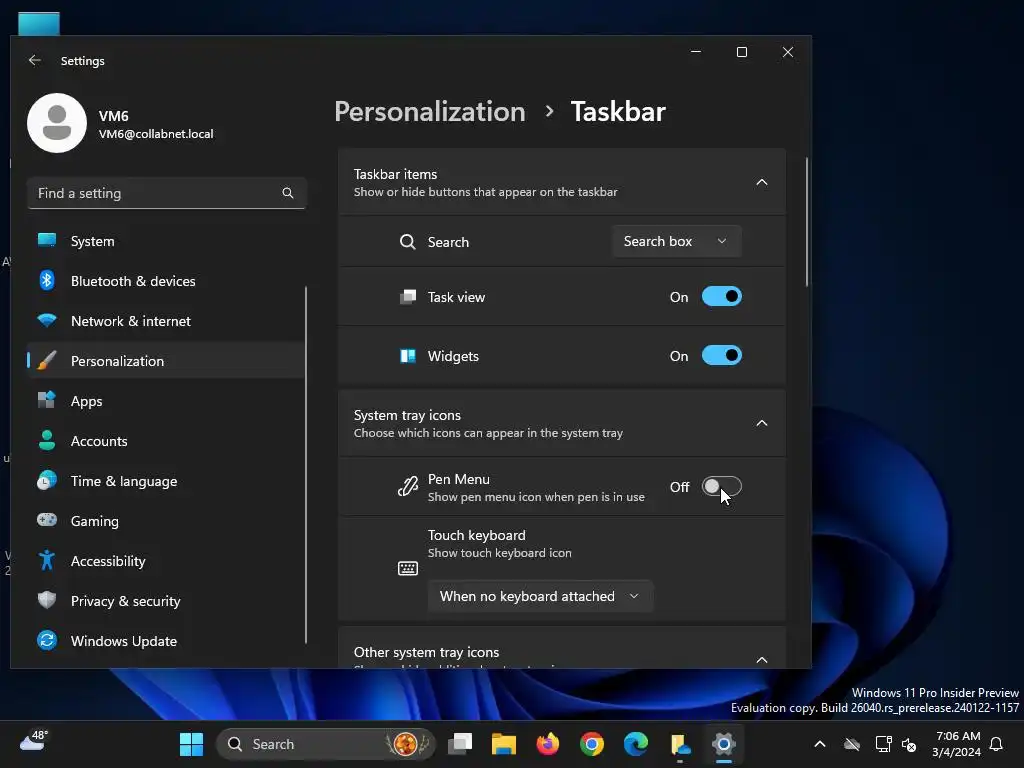Viewport: 1024px width, 768px height.
Task: Open the weather widget showing 48°
Action: pos(34,741)
